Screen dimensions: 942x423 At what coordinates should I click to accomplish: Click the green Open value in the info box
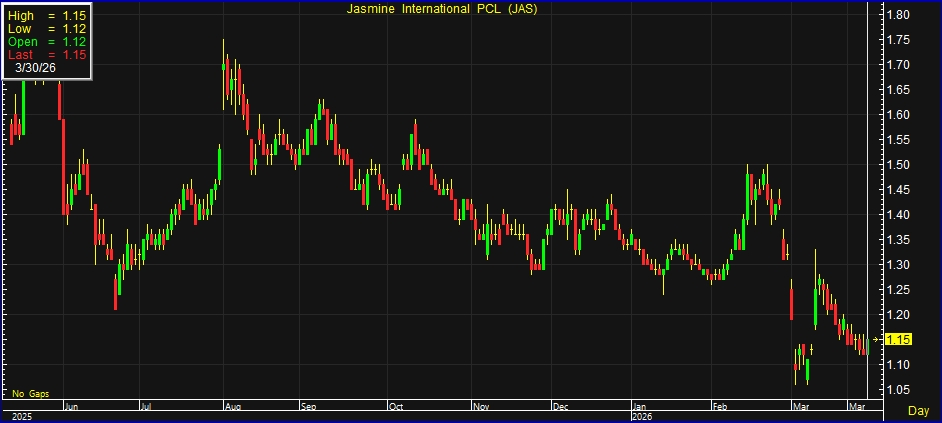coord(48,42)
